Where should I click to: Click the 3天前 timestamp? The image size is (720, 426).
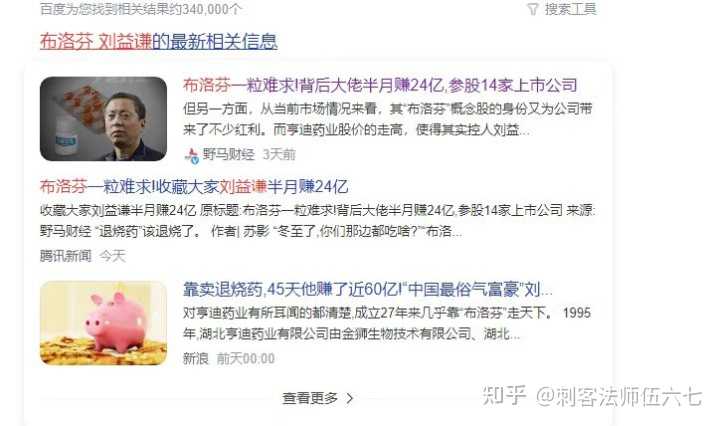[279, 154]
